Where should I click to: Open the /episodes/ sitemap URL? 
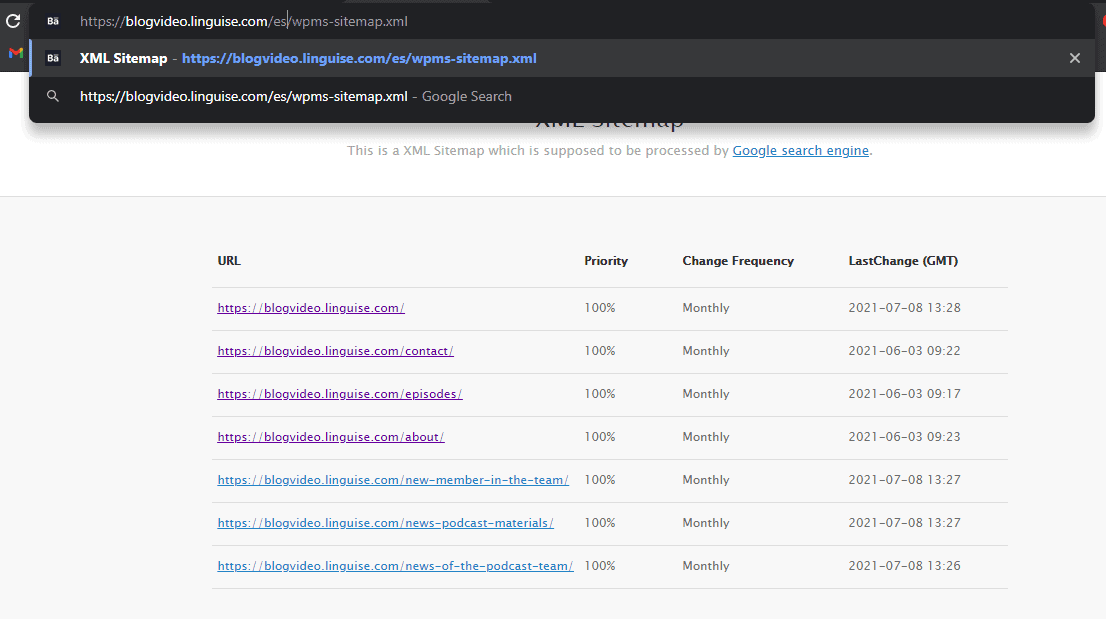click(x=339, y=393)
